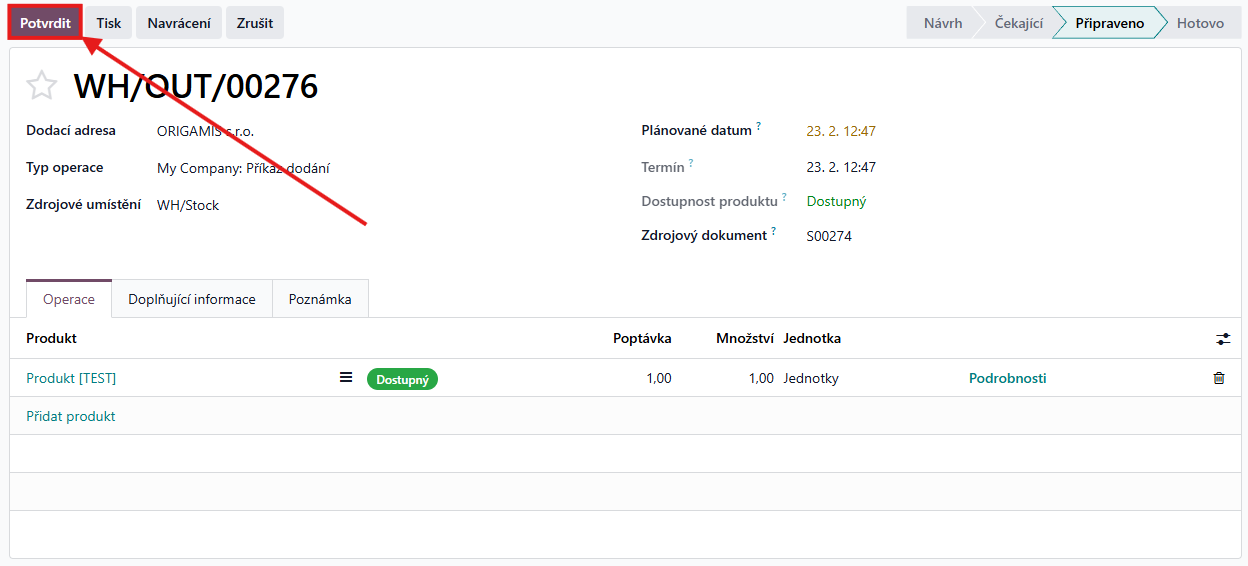
Task: Show help for Zdrojový dokument field
Action: coord(774,232)
